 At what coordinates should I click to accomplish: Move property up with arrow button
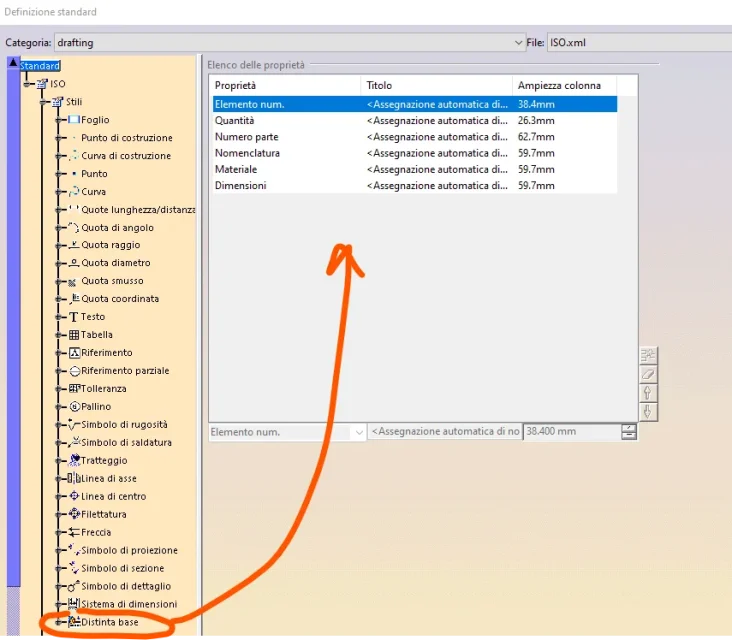click(x=647, y=393)
